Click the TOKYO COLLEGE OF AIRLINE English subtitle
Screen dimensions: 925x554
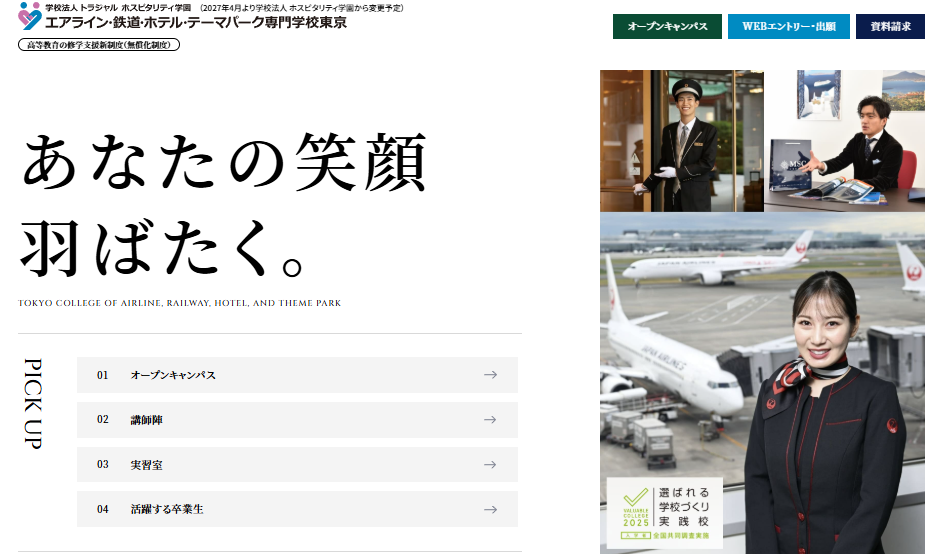179,303
